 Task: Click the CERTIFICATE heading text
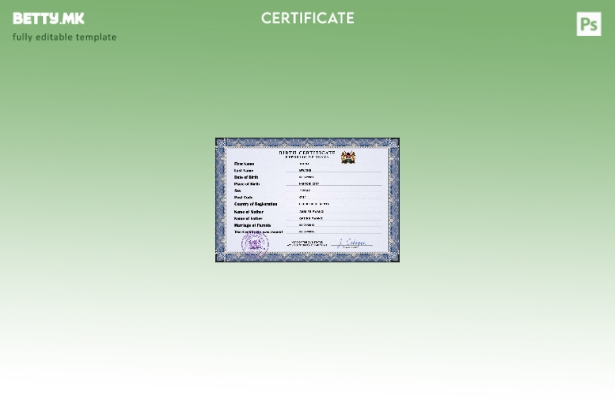pyautogui.click(x=307, y=18)
